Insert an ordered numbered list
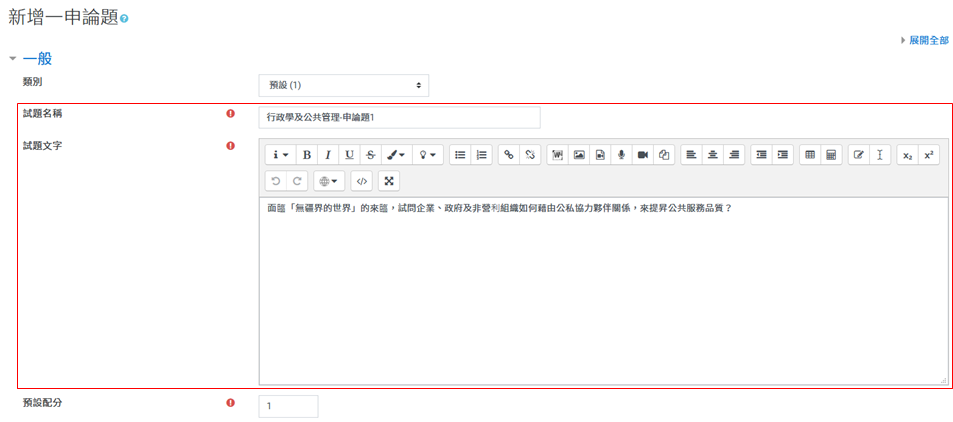 point(481,155)
